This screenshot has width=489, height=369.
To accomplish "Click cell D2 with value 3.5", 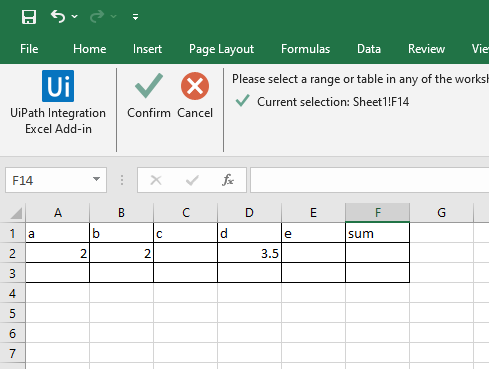I will point(249,253).
